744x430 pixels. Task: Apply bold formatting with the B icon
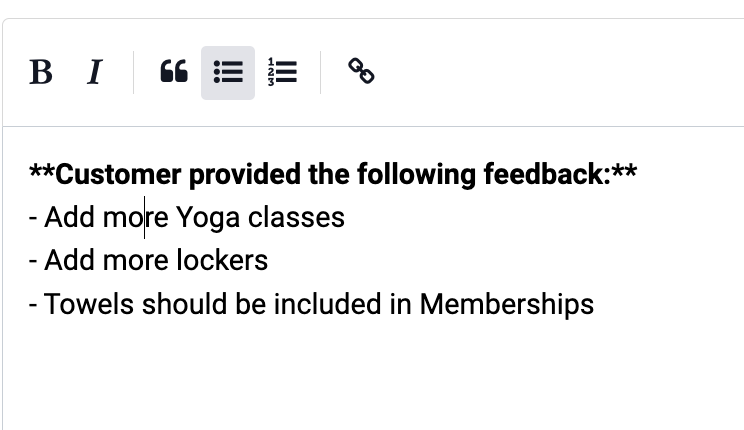[x=41, y=73]
